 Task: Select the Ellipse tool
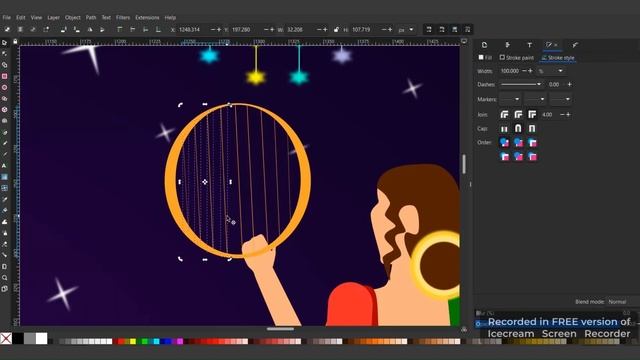4,87
